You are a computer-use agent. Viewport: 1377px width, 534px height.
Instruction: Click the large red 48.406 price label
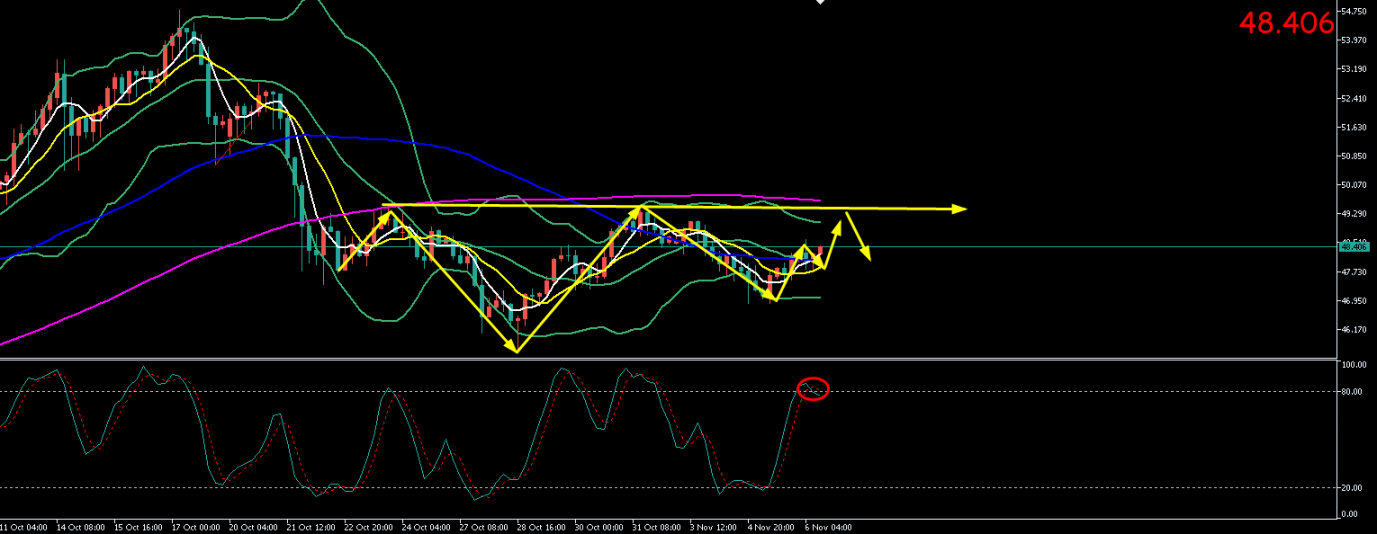(1286, 23)
